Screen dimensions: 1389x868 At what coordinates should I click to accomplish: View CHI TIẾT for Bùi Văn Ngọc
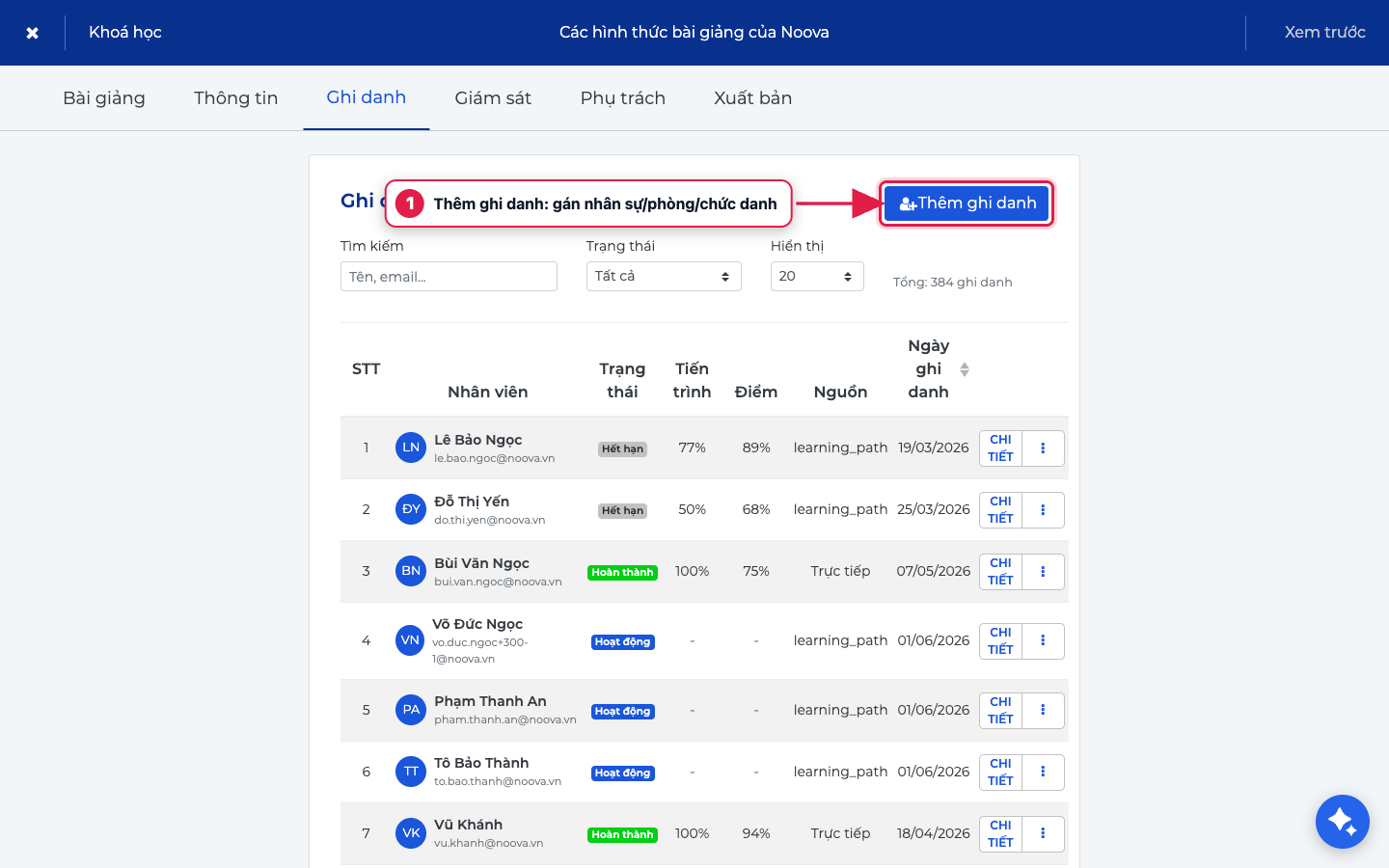1000,572
